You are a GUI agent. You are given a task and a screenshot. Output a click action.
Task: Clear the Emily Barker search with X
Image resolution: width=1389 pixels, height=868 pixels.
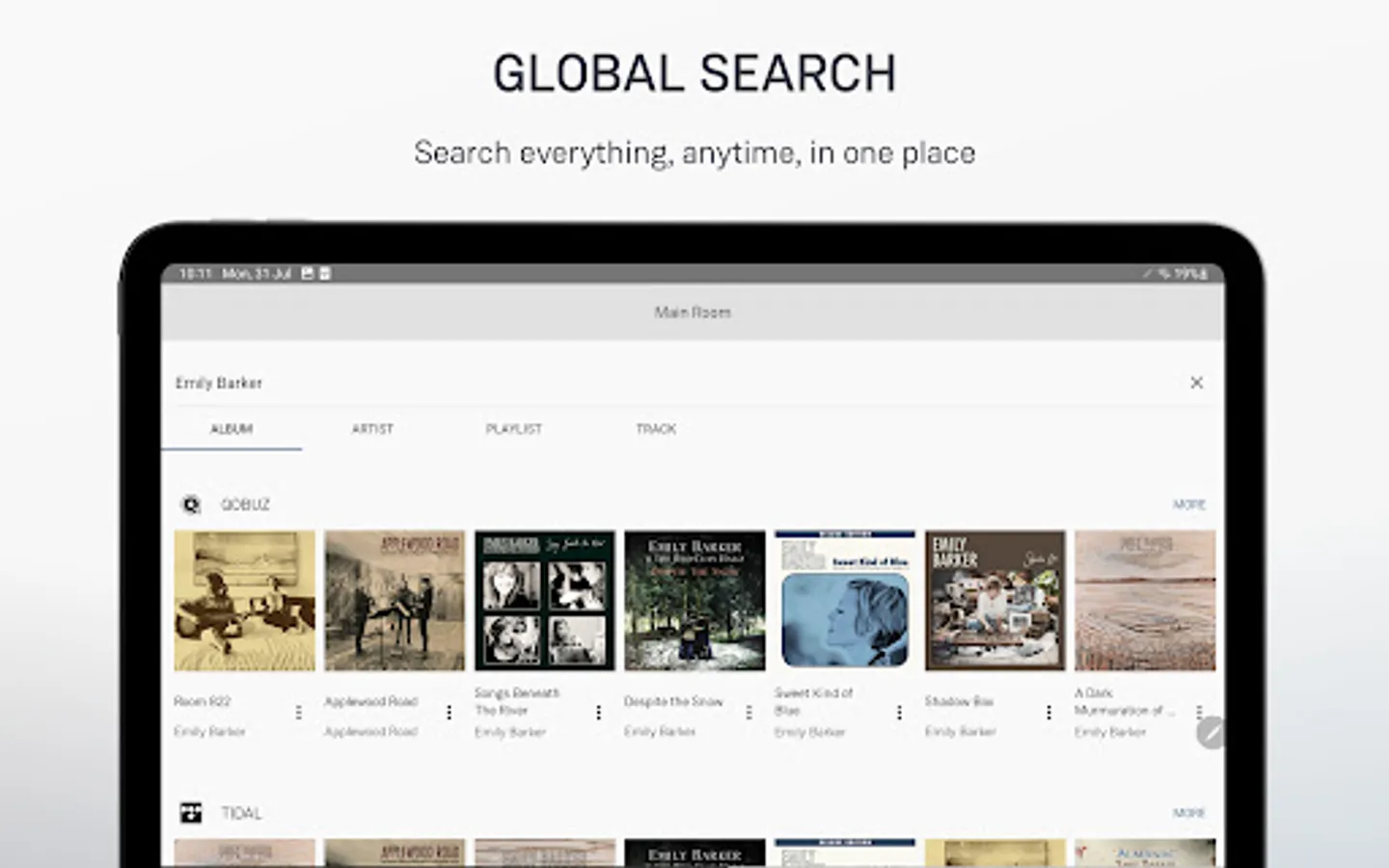(x=1196, y=383)
